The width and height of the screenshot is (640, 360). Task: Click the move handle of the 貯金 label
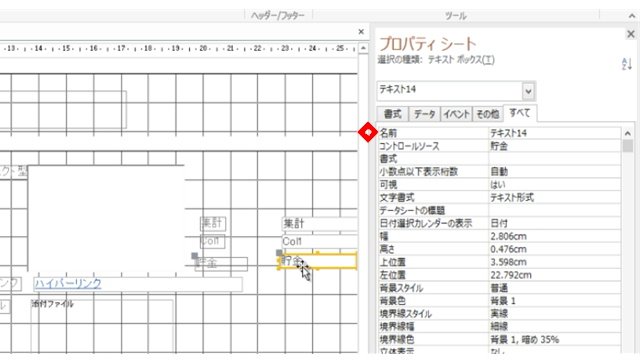(195, 256)
